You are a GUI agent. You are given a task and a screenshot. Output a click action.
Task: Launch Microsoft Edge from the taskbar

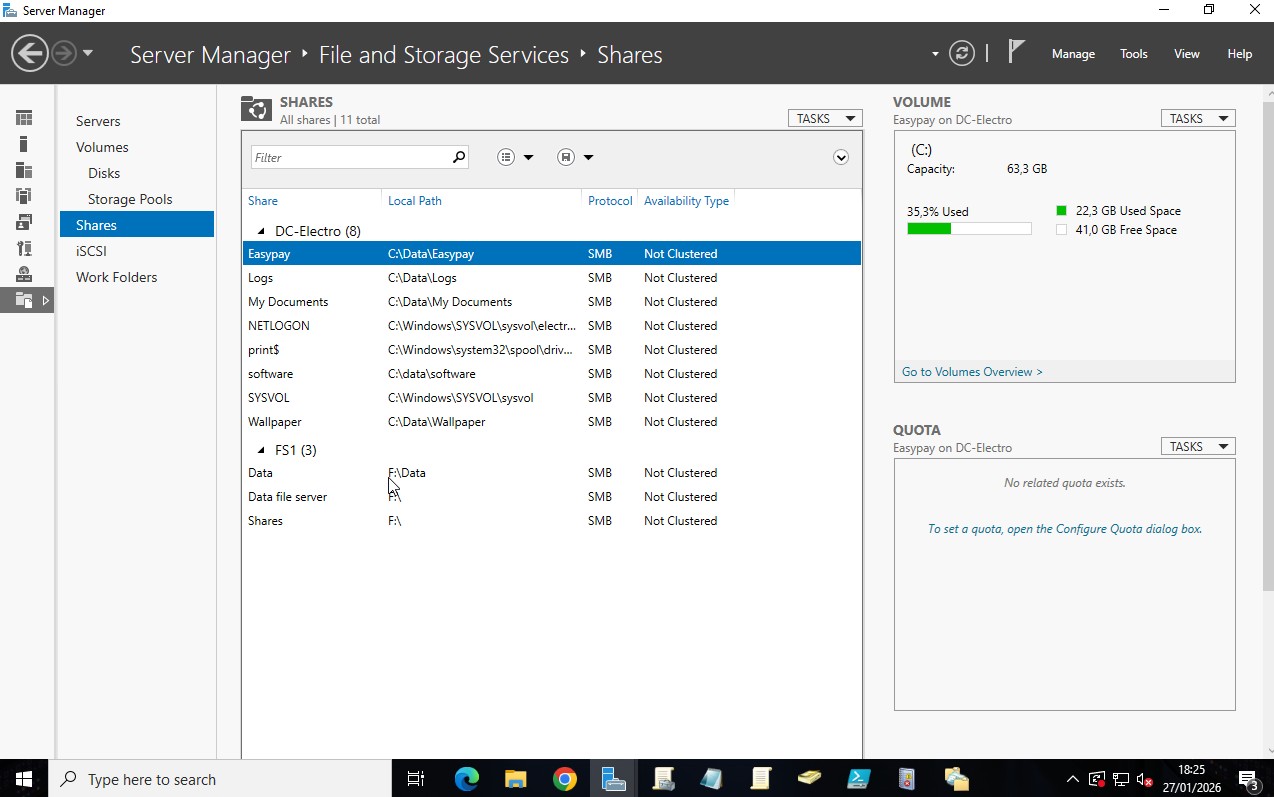click(467, 779)
